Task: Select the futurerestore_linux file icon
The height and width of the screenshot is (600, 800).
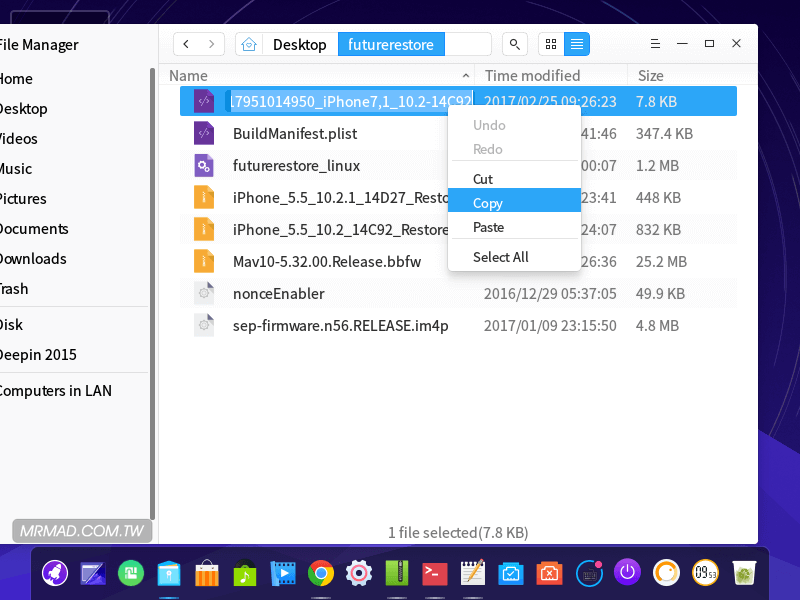Action: tap(204, 166)
